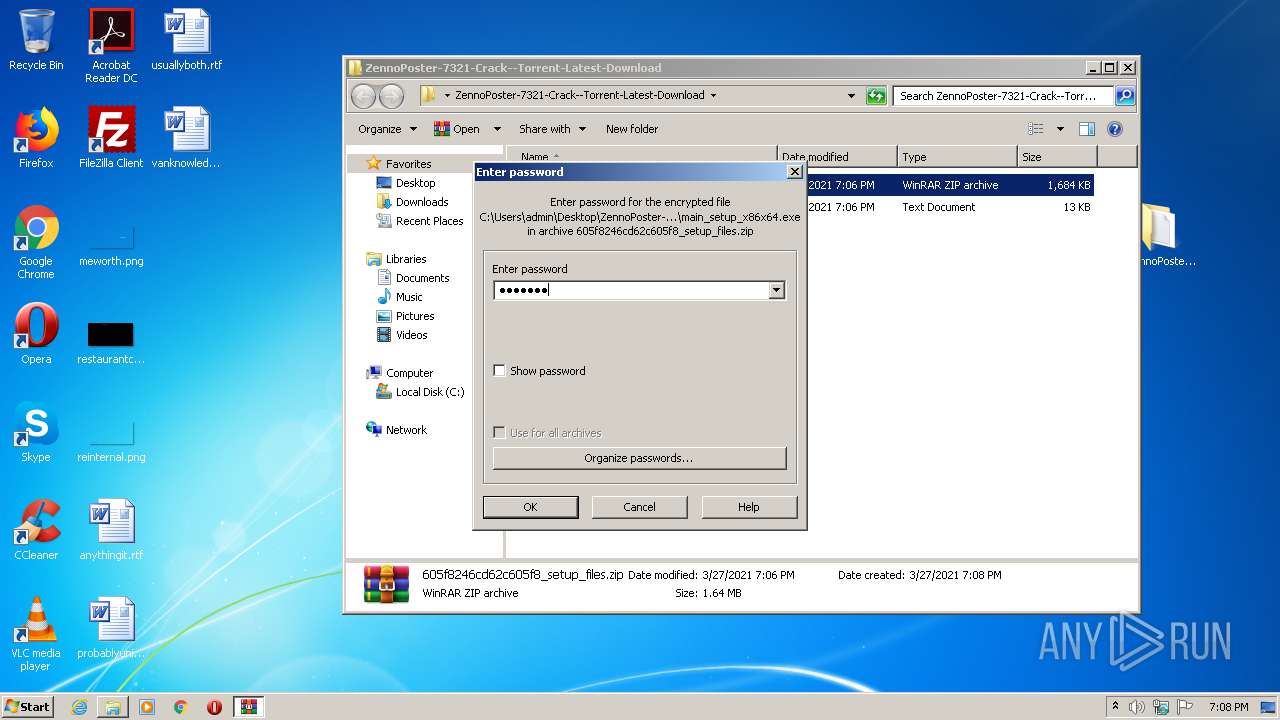Launch Firefox from the desktop

[36, 138]
